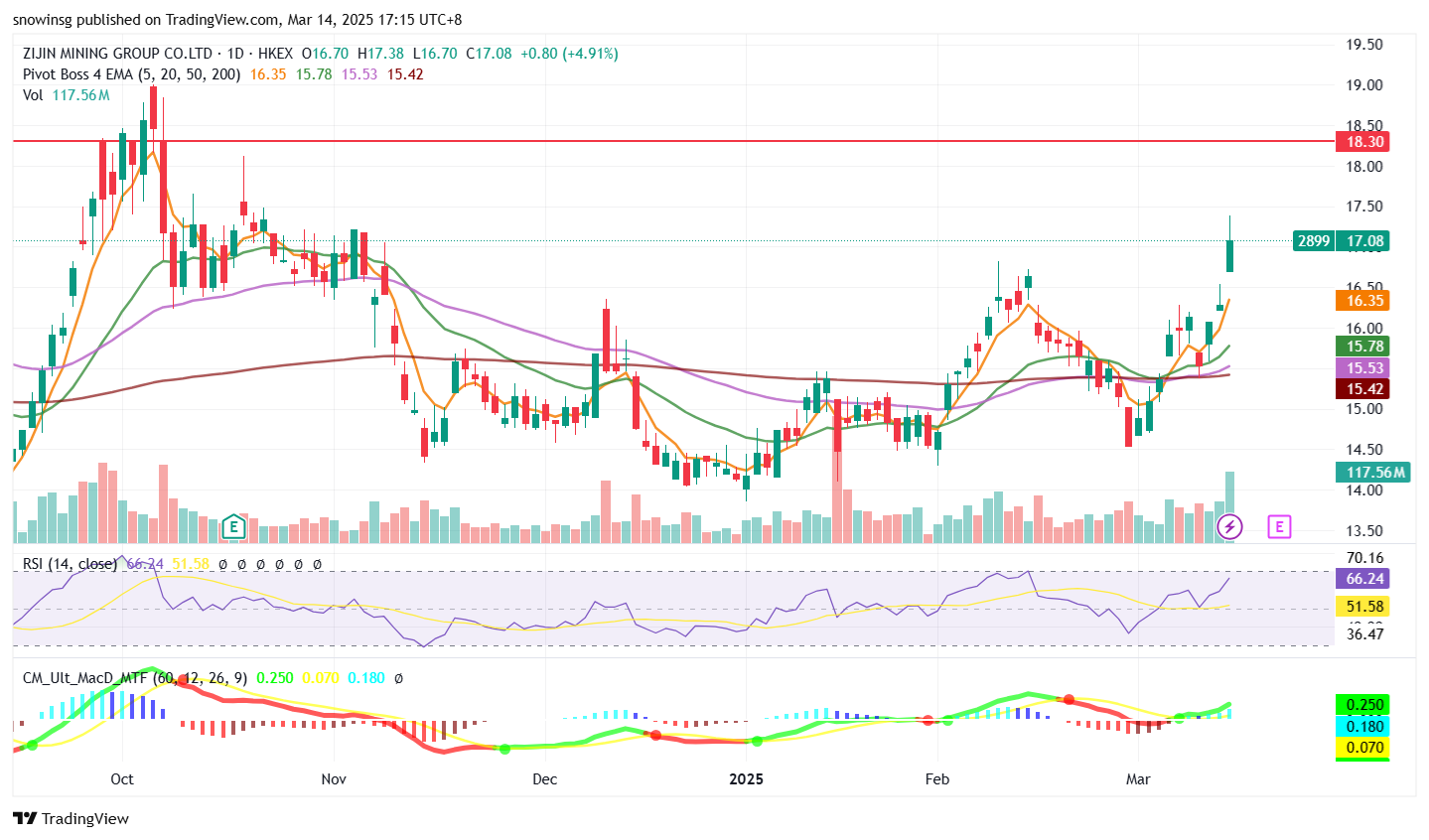Click the Nov label on the time axis
The image size is (1429, 840).
(334, 779)
